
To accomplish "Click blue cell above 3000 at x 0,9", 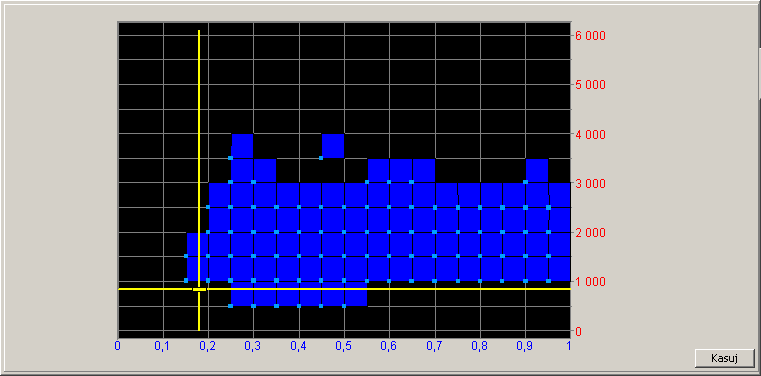I will 537,170.
